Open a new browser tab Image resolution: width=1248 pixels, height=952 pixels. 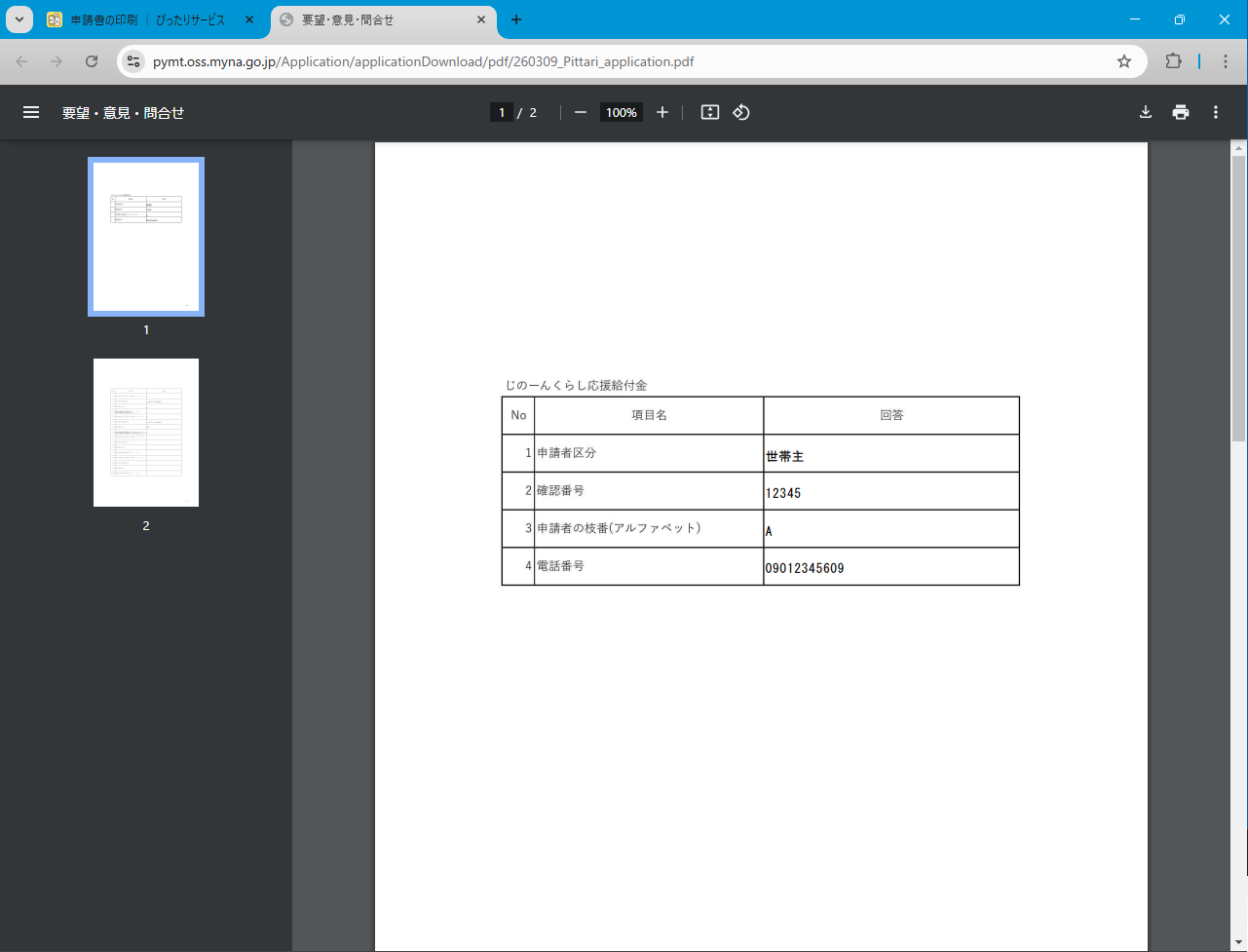coord(516,19)
